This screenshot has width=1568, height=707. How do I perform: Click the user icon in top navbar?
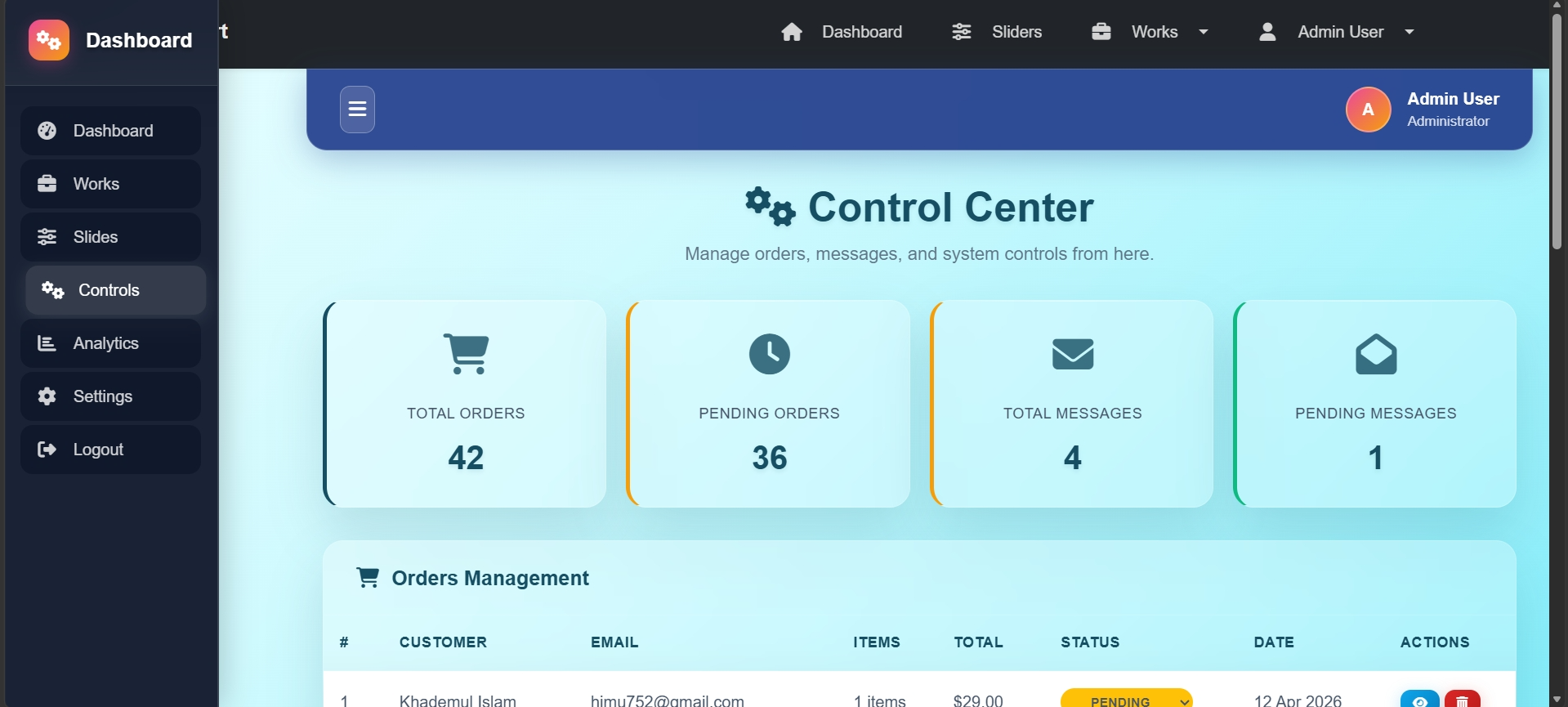pyautogui.click(x=1267, y=32)
